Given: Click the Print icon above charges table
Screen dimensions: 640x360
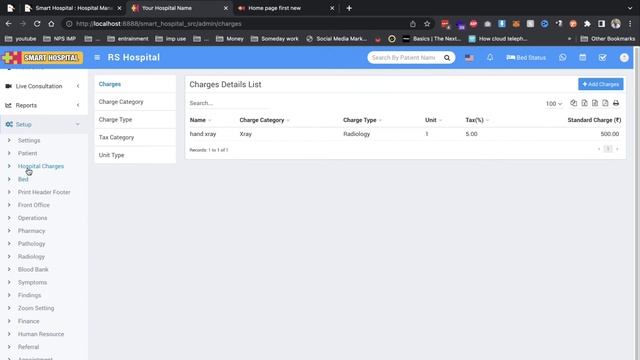Looking at the screenshot, I should pos(616,103).
